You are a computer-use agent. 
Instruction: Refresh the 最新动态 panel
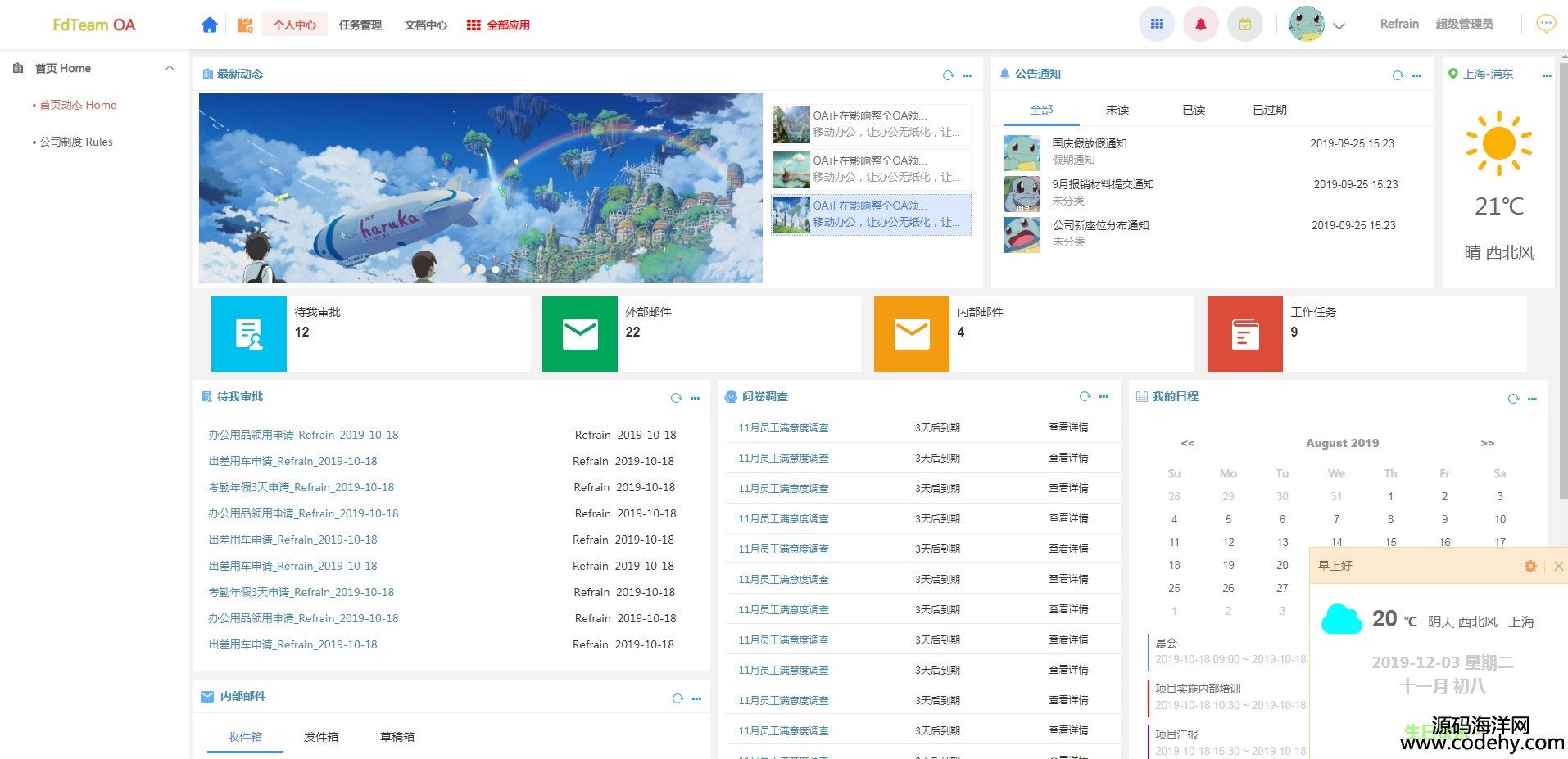tap(948, 75)
